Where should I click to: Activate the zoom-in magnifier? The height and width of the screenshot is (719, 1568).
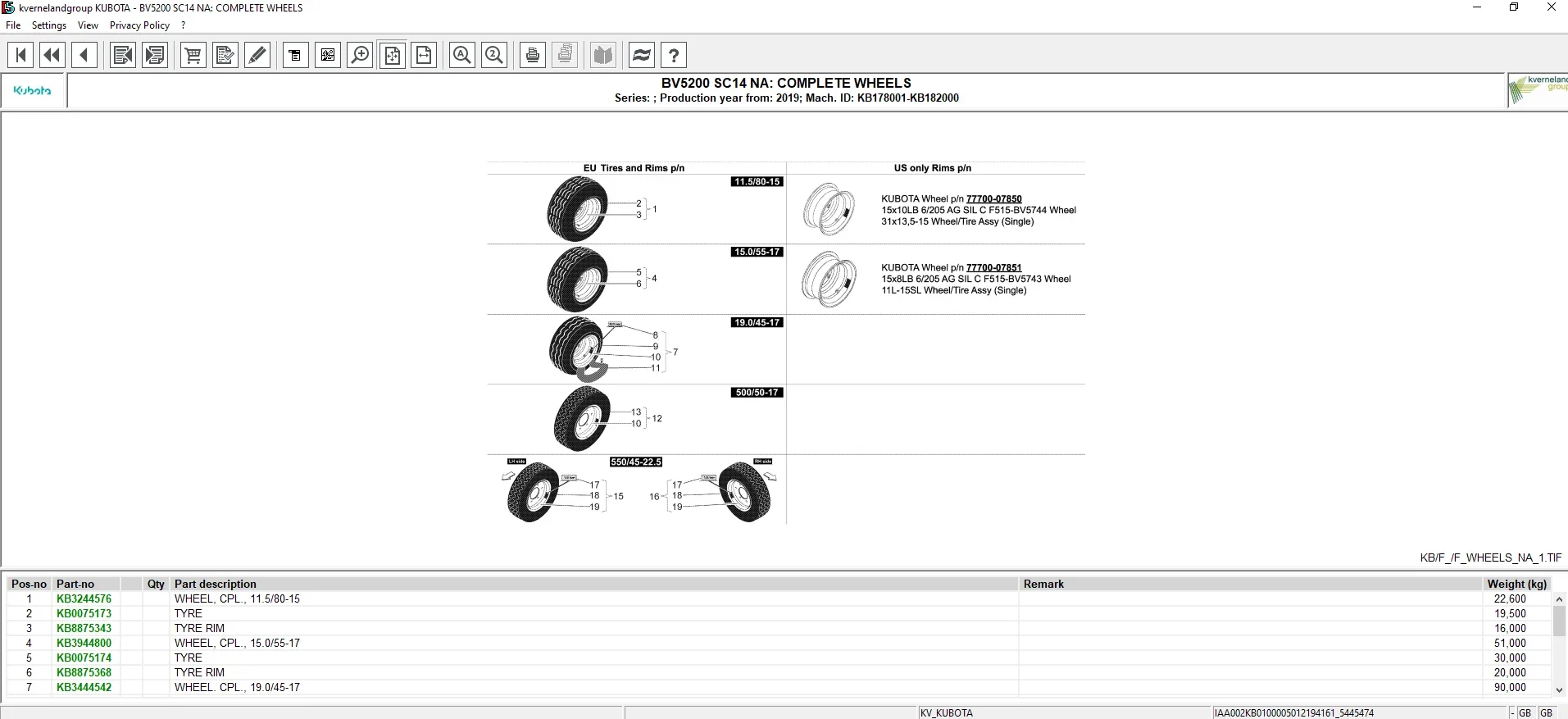(360, 55)
